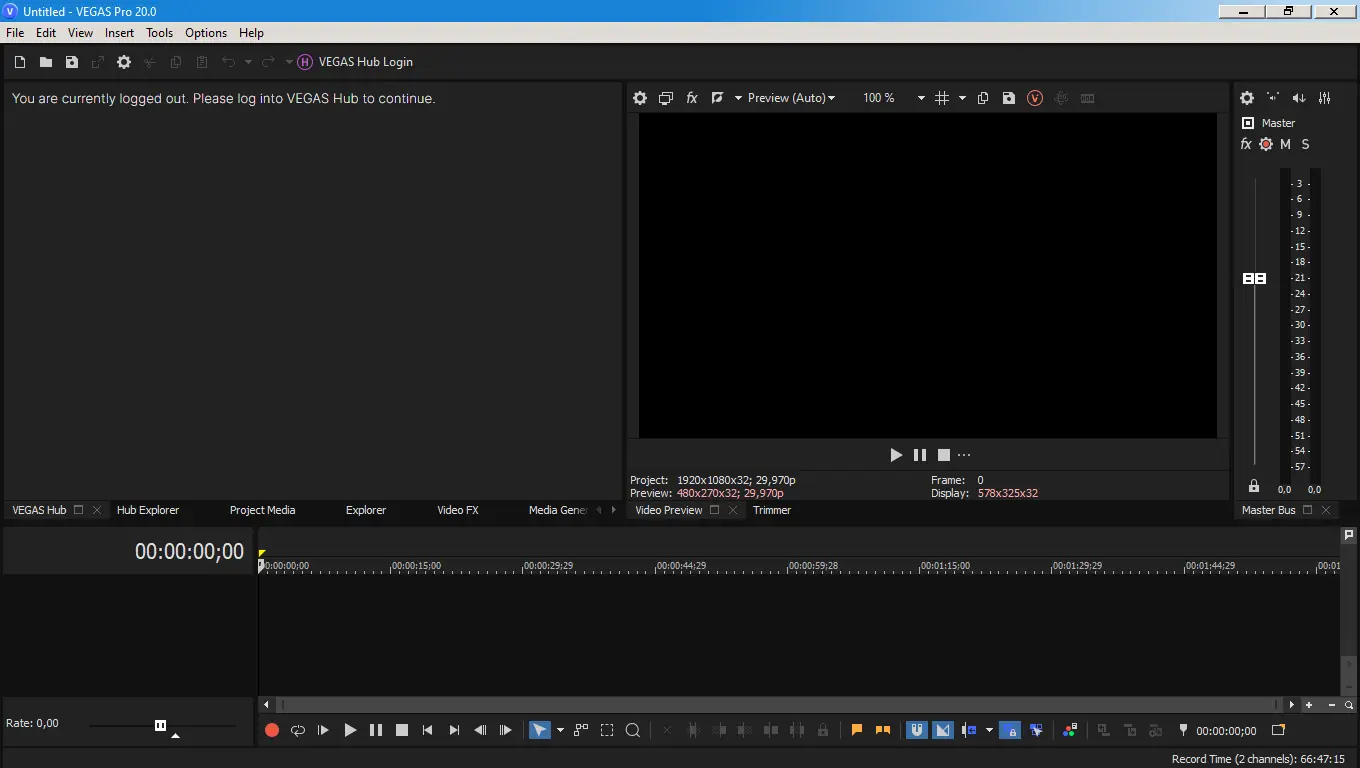Open the Insert menu

pyautogui.click(x=119, y=33)
